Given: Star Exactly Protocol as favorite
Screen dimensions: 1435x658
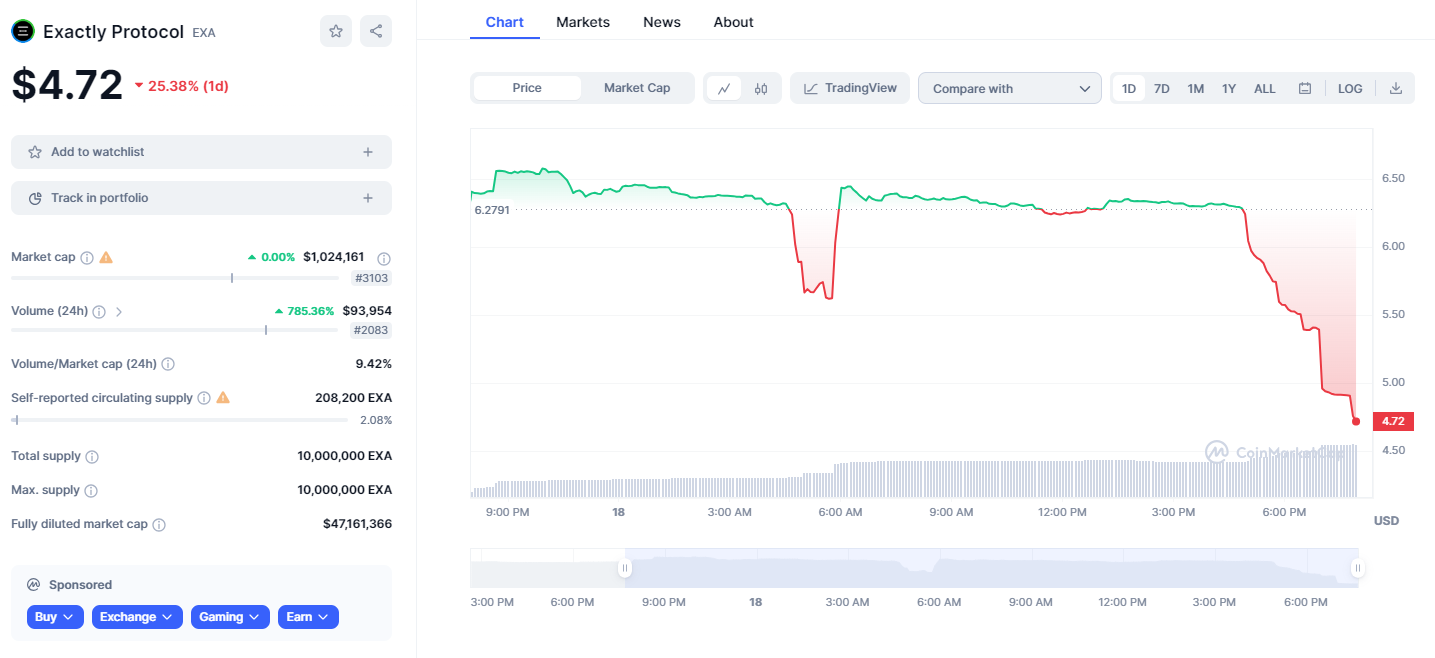Looking at the screenshot, I should point(336,31).
